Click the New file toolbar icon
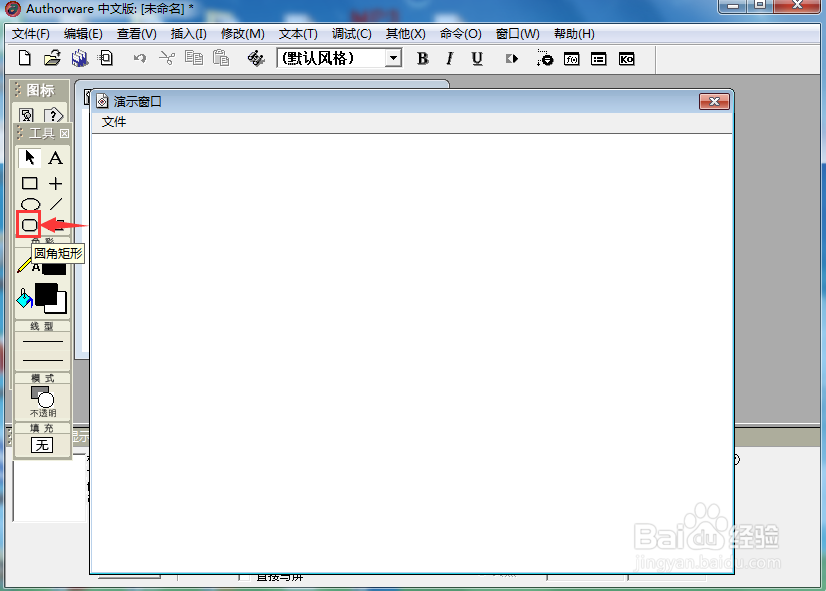 pyautogui.click(x=25, y=58)
